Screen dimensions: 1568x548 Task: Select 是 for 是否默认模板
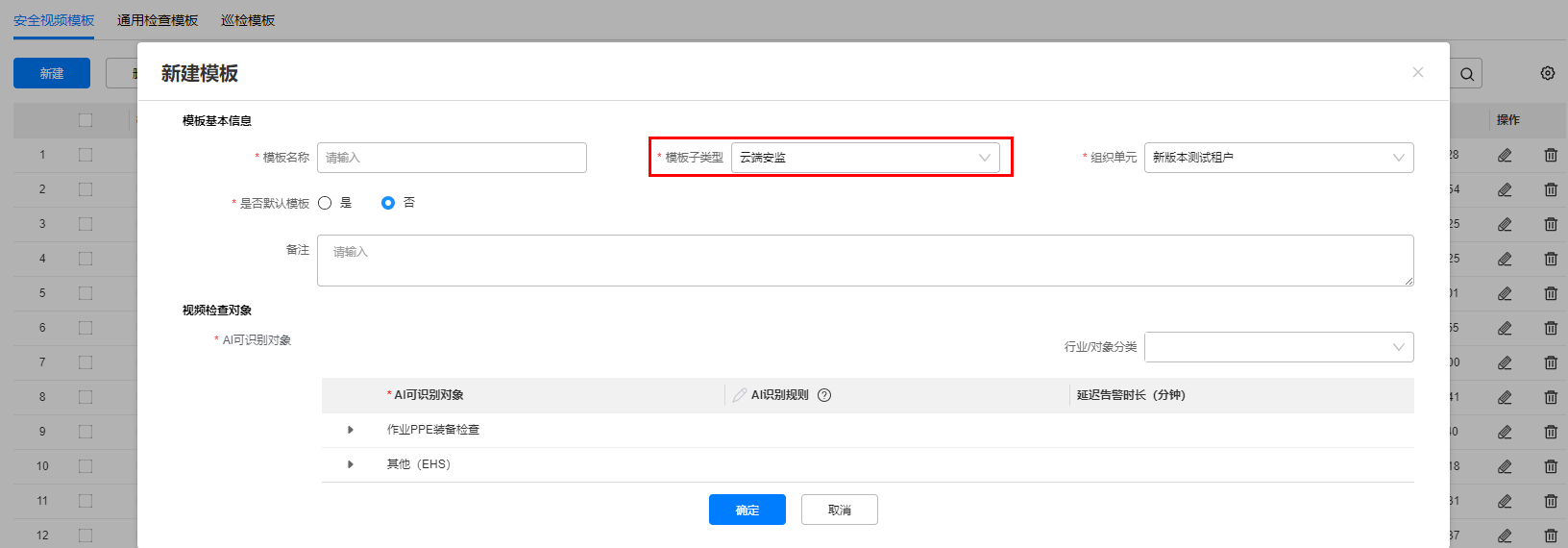tap(325, 203)
